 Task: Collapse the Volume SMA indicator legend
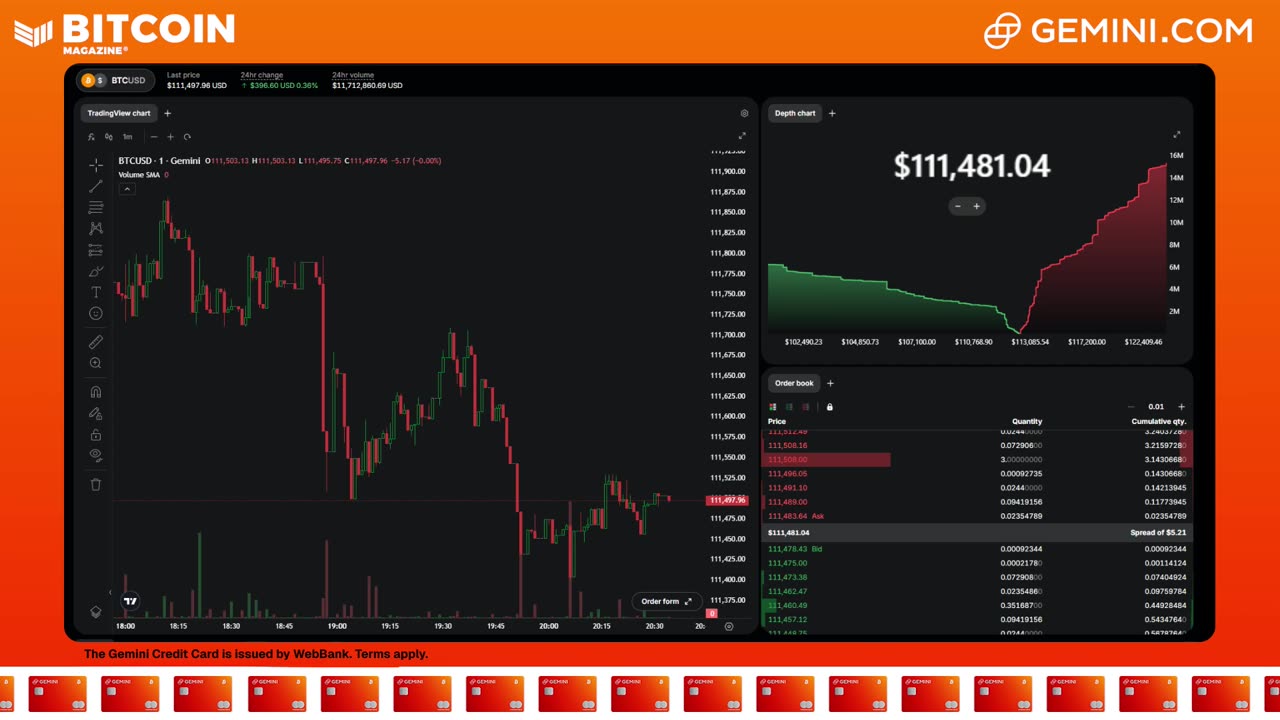(127, 189)
